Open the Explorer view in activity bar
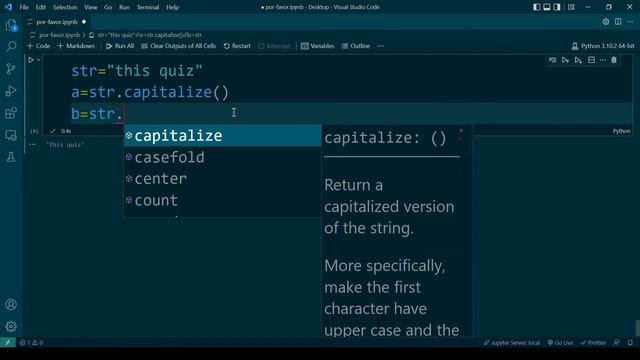Viewport: 640px width, 360px height. 11,25
